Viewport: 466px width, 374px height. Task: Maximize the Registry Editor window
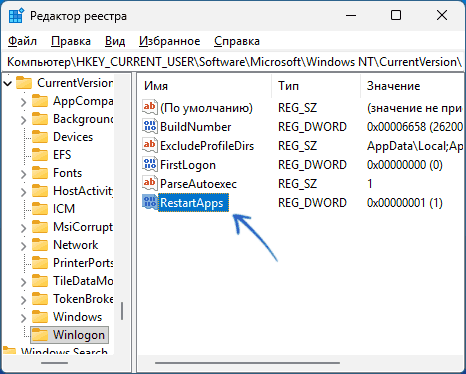coord(396,16)
